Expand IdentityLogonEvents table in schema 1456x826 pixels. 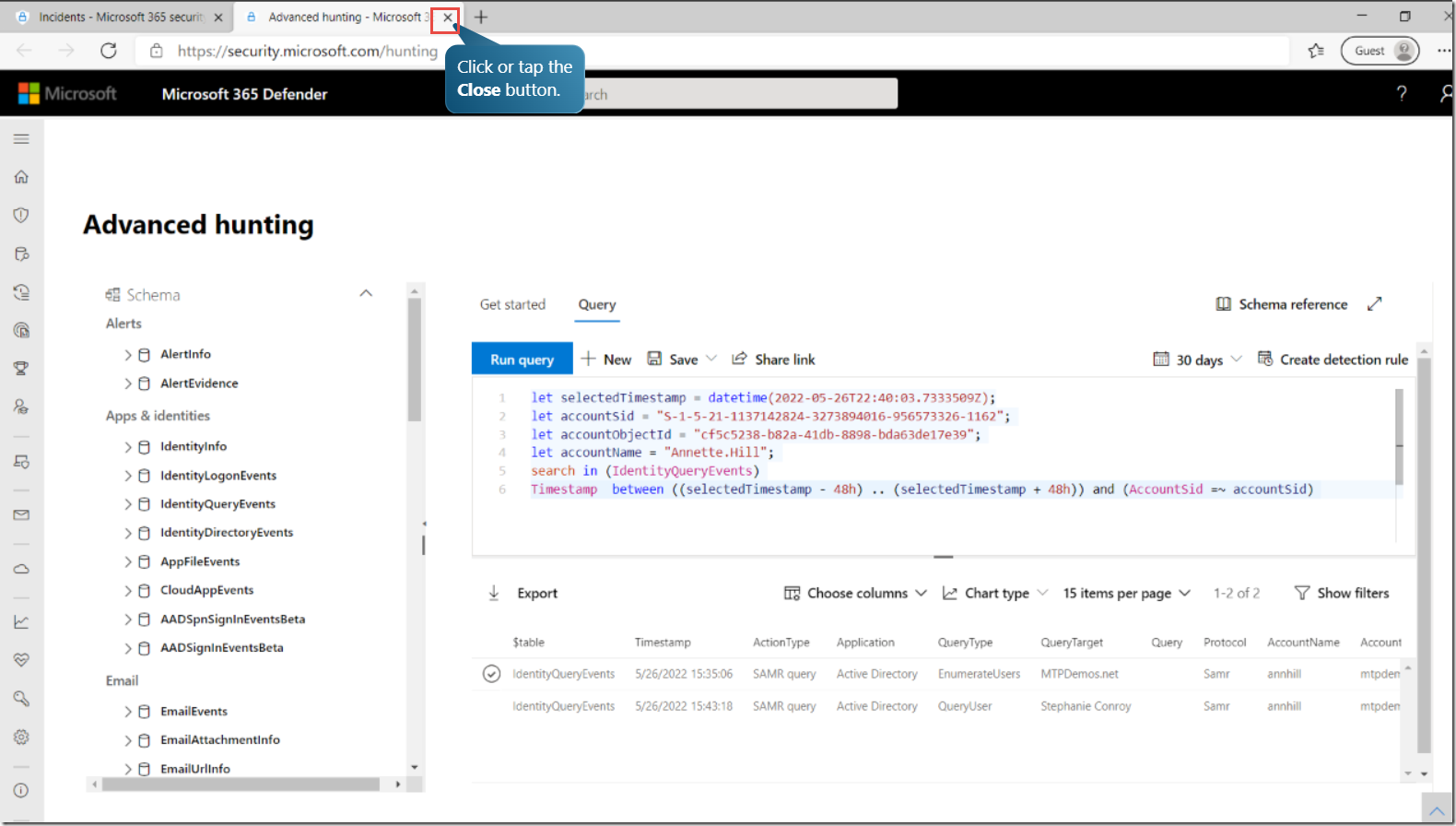click(128, 476)
